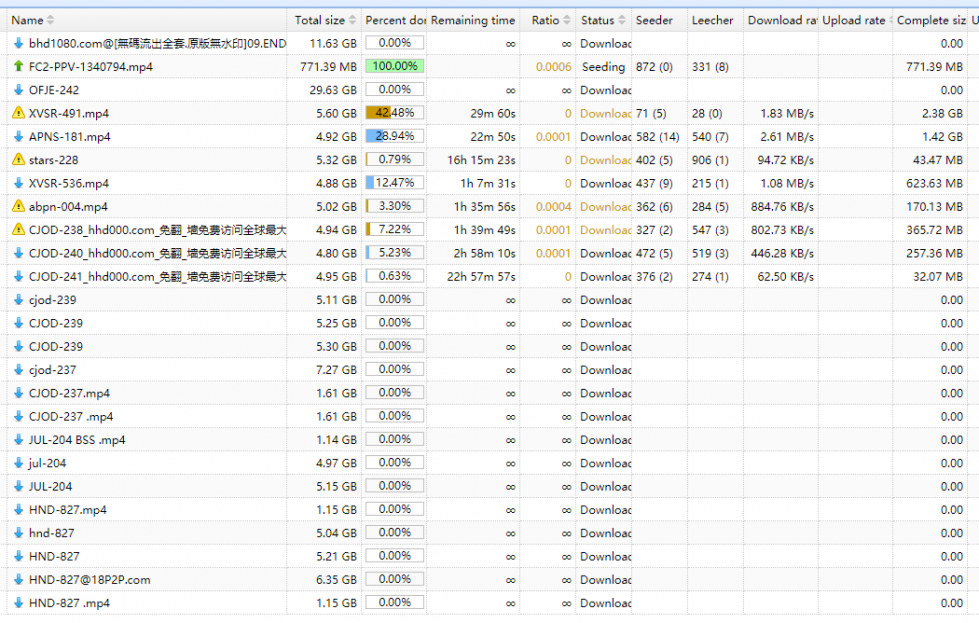Click the download arrow icon beside bhd1080.com torrent
The width and height of the screenshot is (979, 623).
point(18,43)
